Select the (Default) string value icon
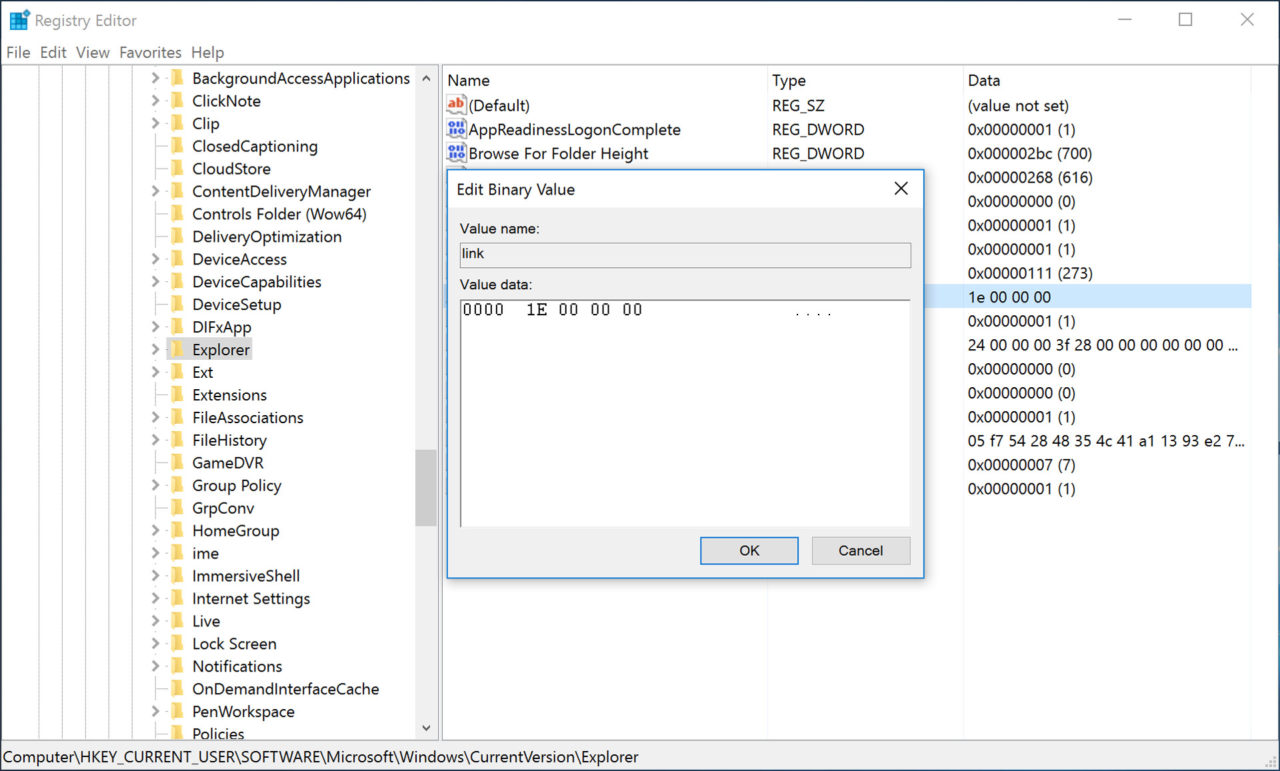The image size is (1280, 771). click(x=456, y=105)
